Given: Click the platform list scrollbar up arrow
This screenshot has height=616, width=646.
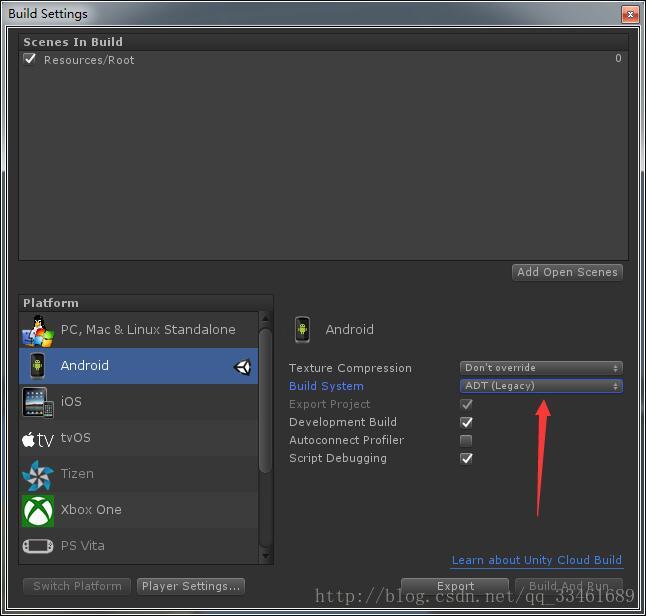Looking at the screenshot, I should click(265, 319).
